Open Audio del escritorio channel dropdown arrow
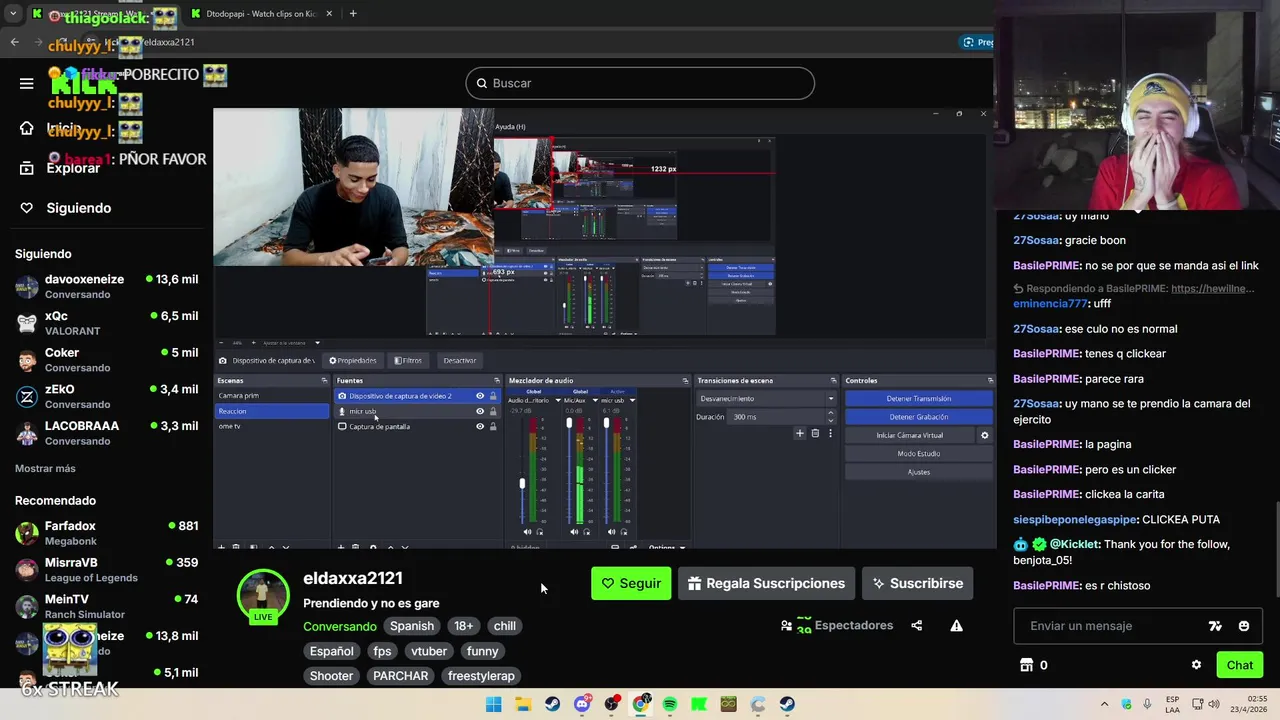This screenshot has height=720, width=1280. click(x=558, y=400)
